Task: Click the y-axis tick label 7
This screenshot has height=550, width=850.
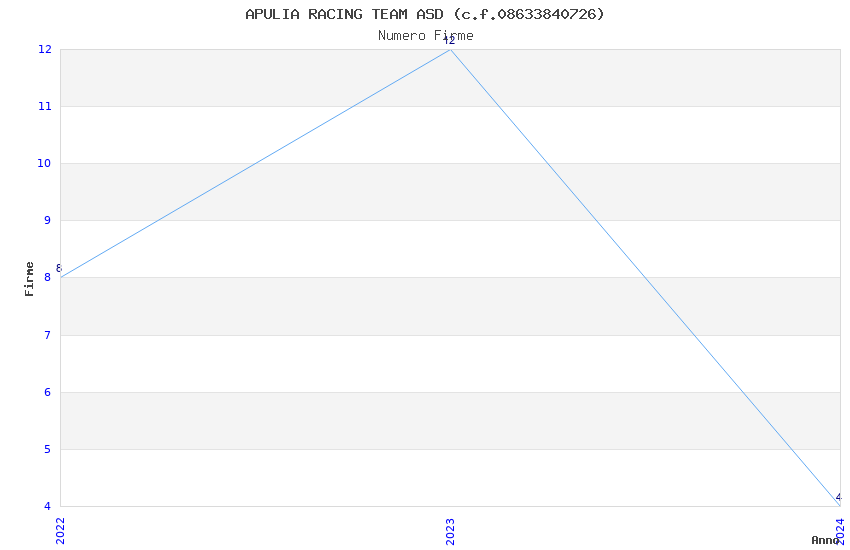Action: pos(48,335)
